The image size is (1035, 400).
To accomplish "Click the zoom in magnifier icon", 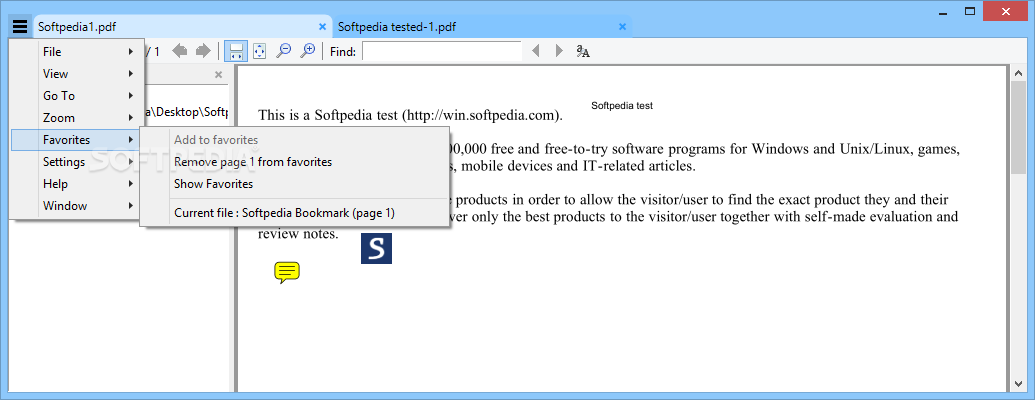I will (x=308, y=51).
